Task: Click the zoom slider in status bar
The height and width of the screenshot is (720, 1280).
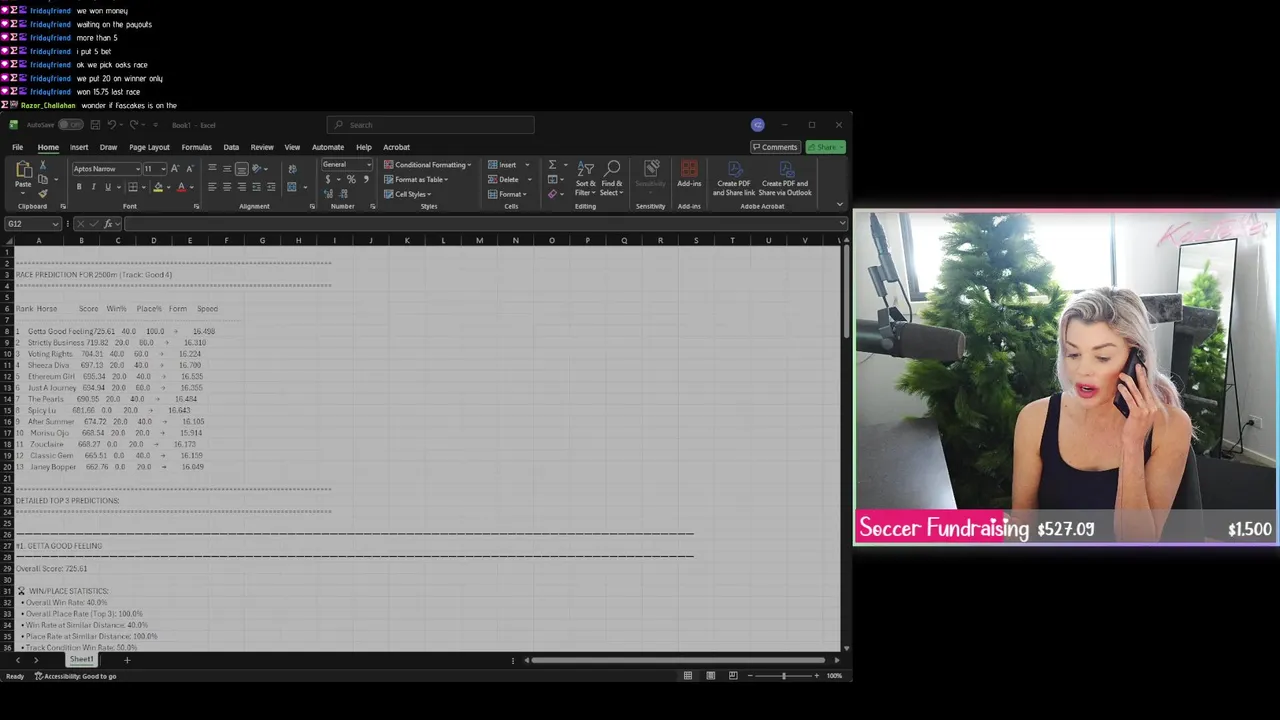Action: coord(784,676)
